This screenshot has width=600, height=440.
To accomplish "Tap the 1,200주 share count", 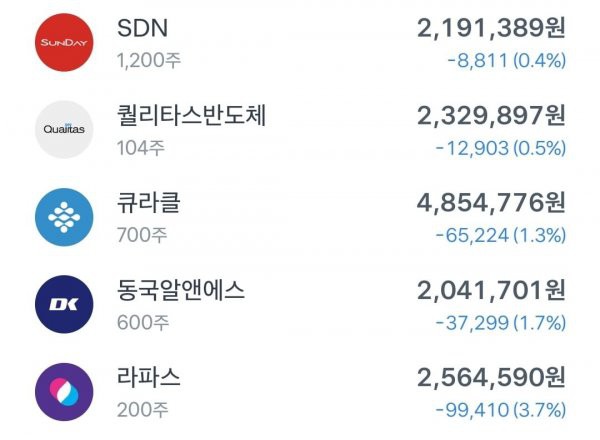I will 149,60.
